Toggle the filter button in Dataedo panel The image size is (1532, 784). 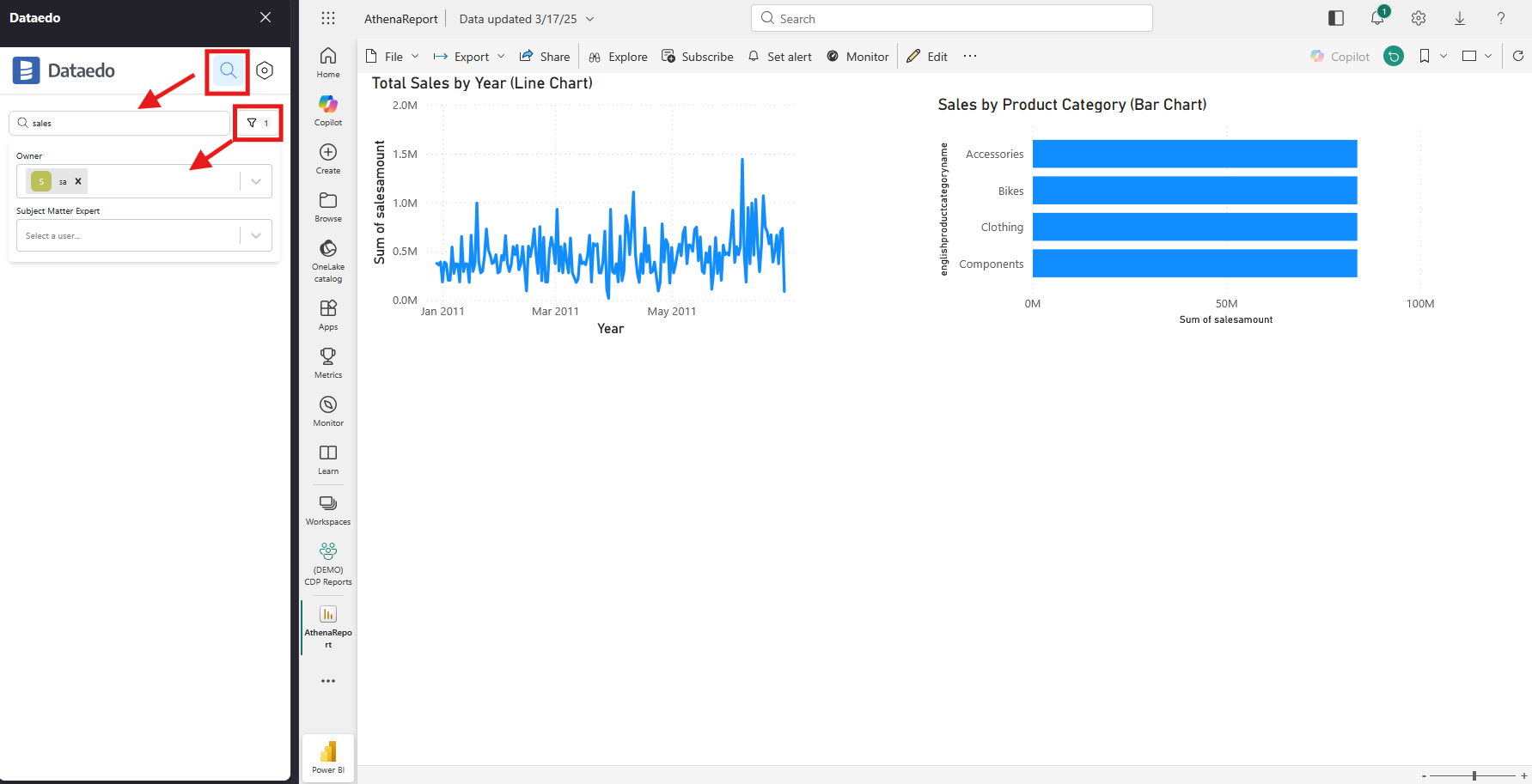click(258, 123)
